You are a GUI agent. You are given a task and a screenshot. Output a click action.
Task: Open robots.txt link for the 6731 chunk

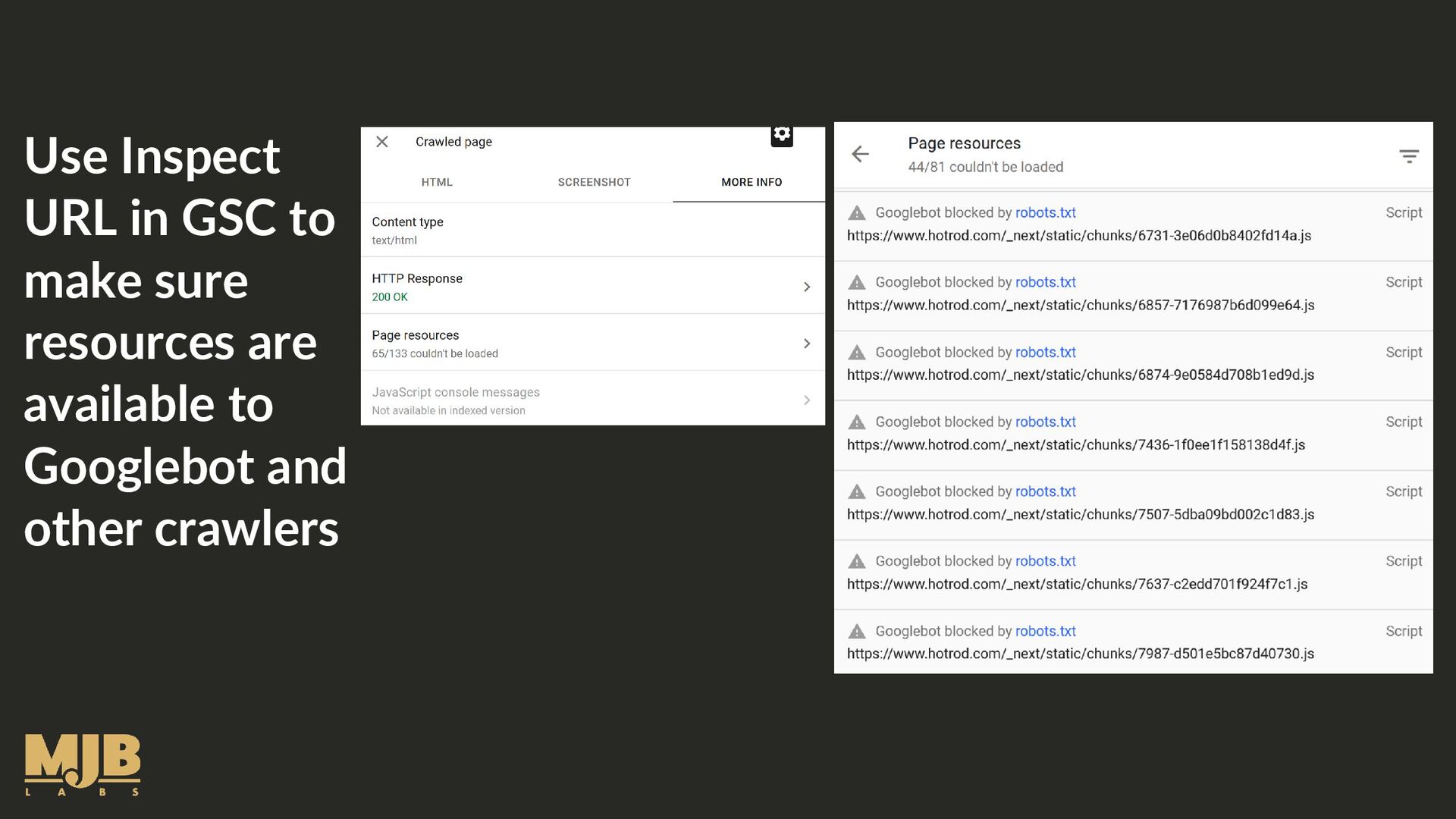click(x=1046, y=213)
